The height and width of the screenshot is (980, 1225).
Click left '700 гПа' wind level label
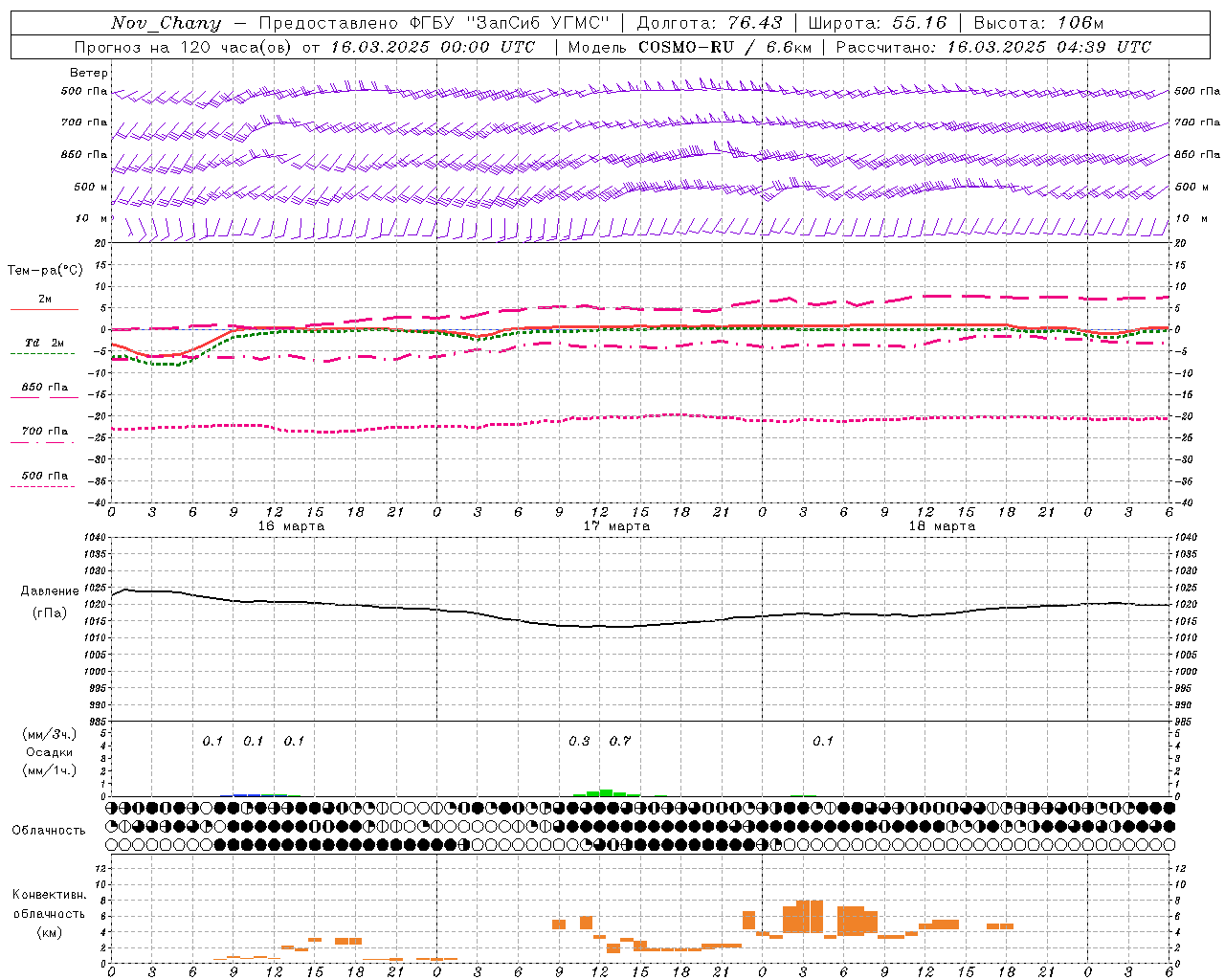(x=84, y=122)
